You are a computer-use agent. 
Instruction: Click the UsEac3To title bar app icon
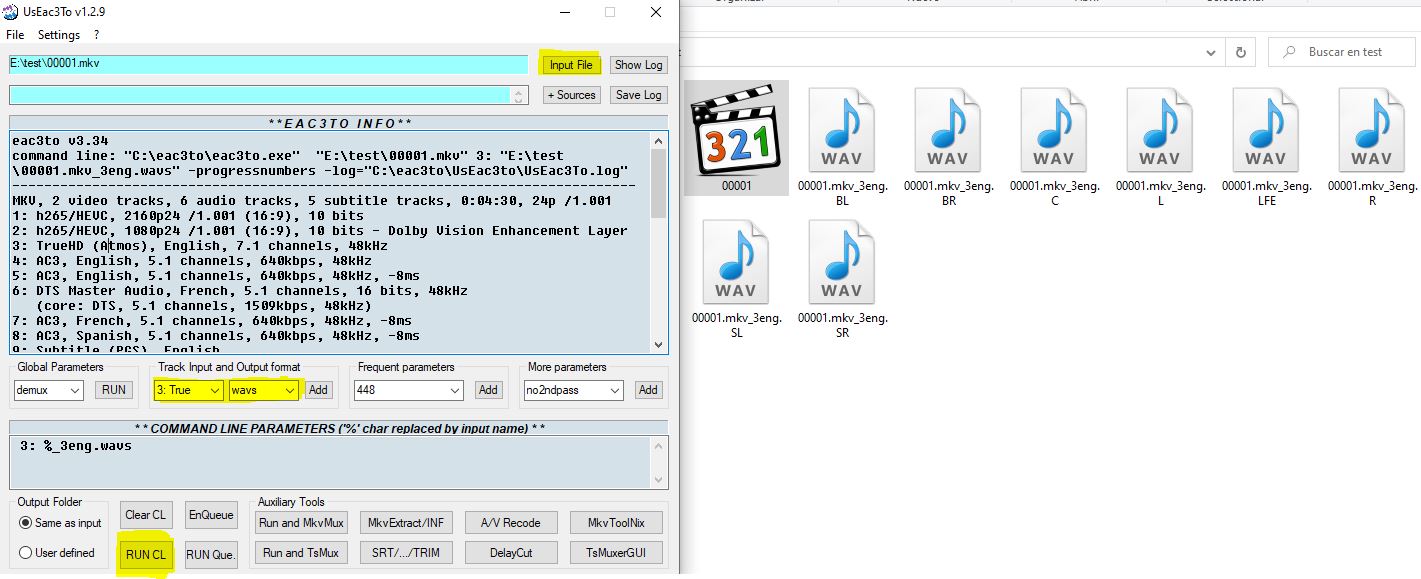click(11, 12)
